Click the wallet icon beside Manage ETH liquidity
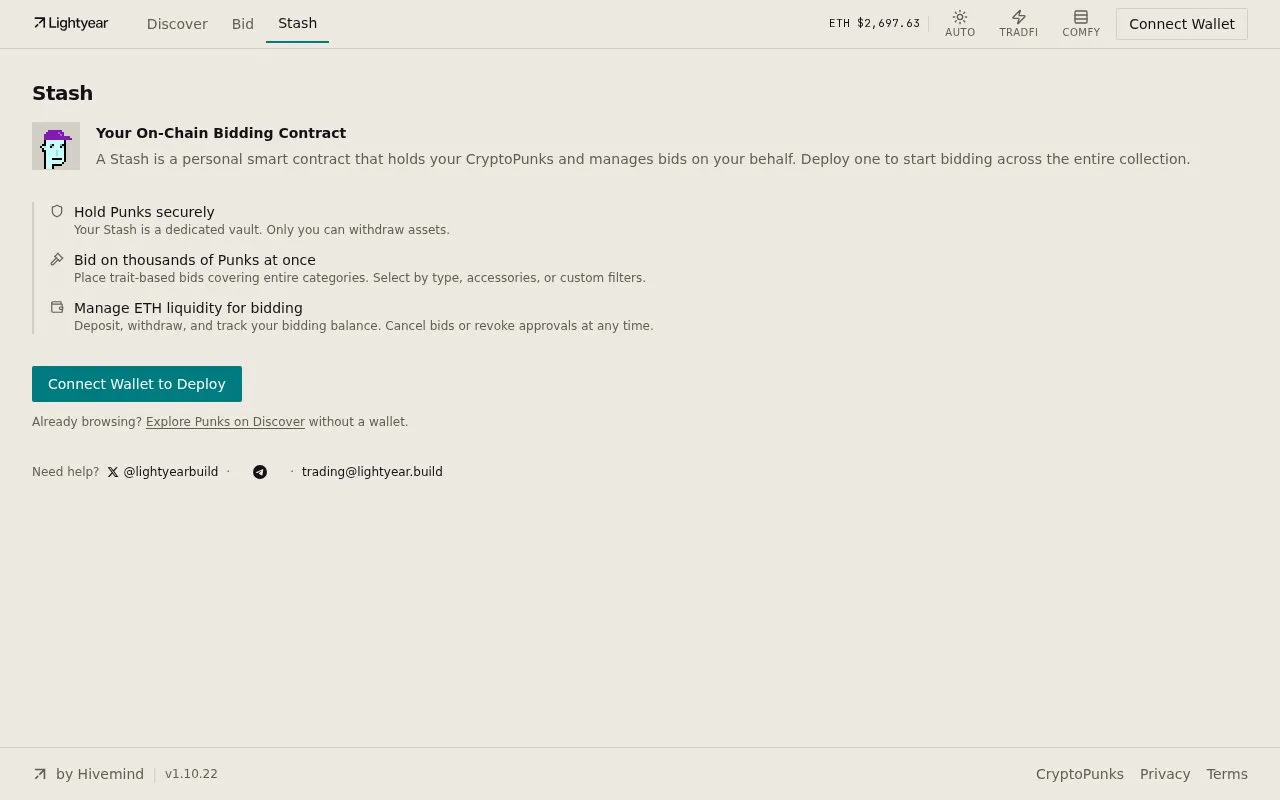This screenshot has width=1280, height=800. [57, 307]
